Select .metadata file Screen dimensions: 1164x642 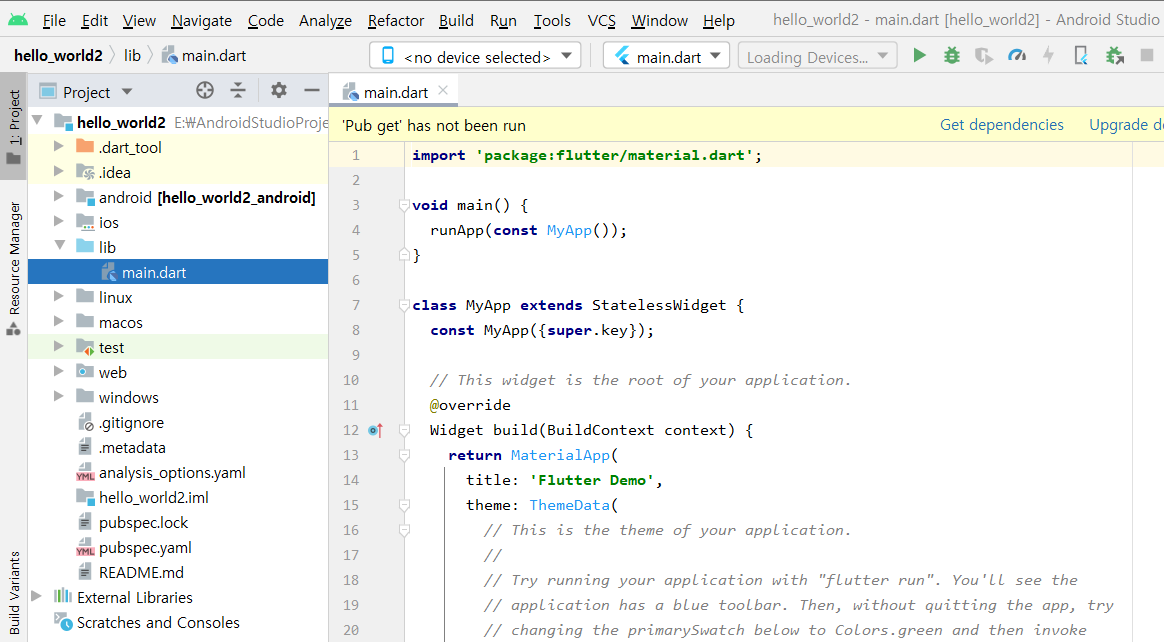coord(131,448)
